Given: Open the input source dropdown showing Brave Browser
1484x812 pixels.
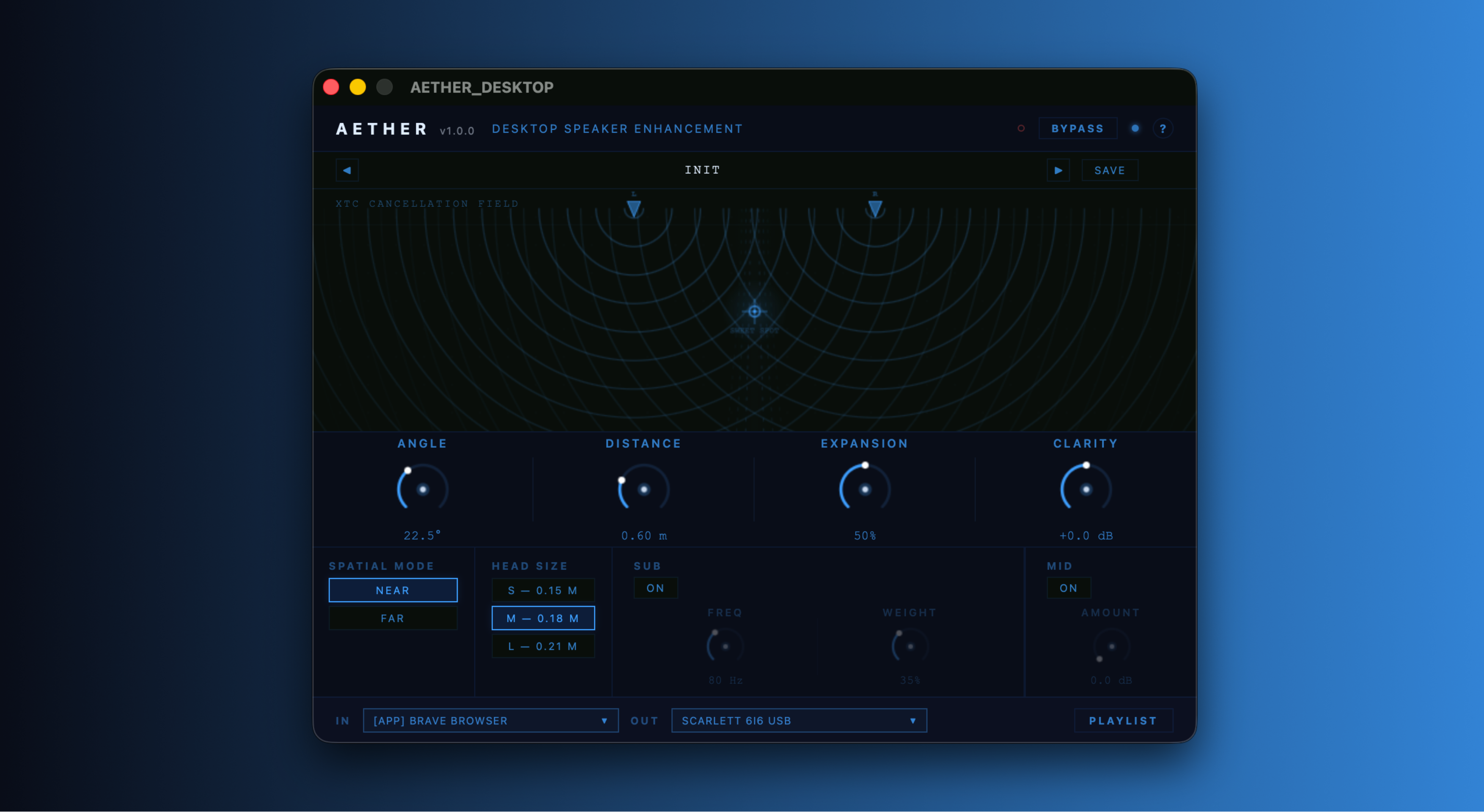Looking at the screenshot, I should pyautogui.click(x=490, y=720).
